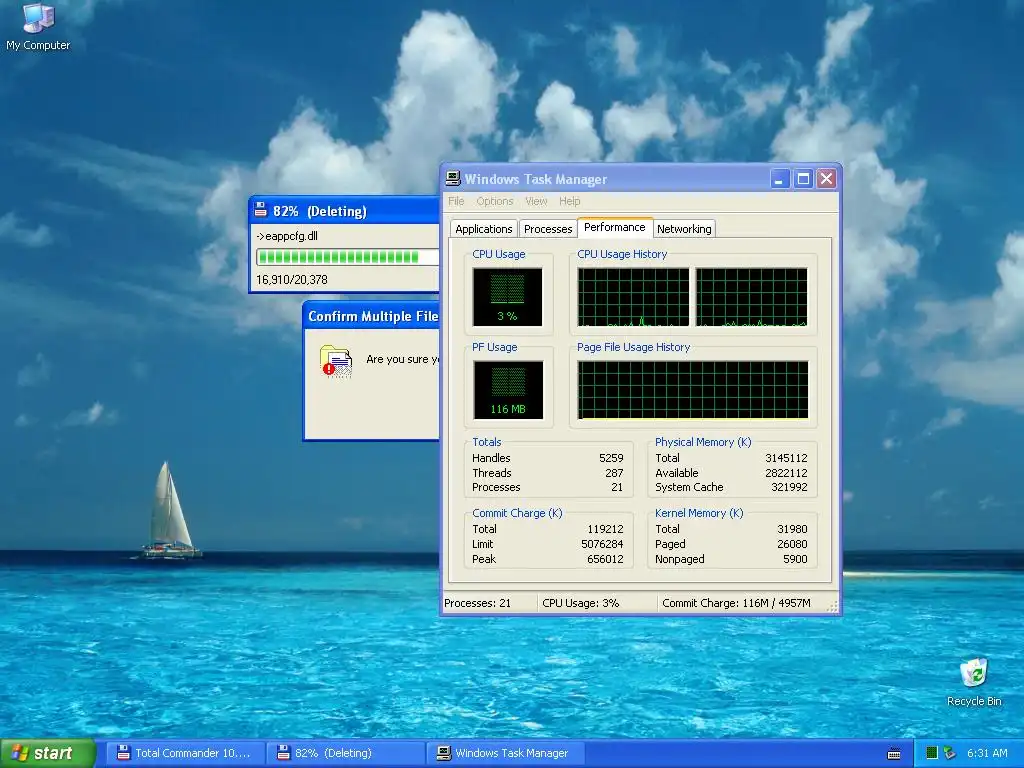Open the Help menu in Task Manager
The image size is (1024, 768).
(x=569, y=201)
